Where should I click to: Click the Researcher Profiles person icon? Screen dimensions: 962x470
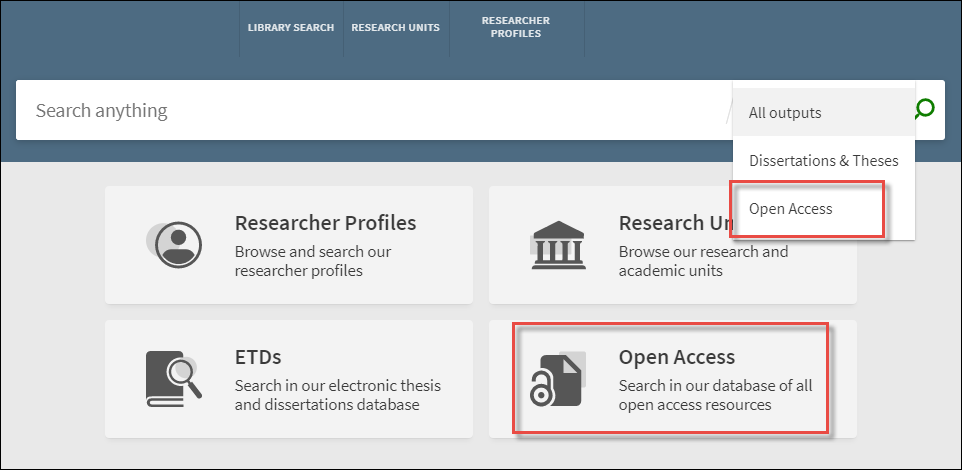(x=175, y=244)
